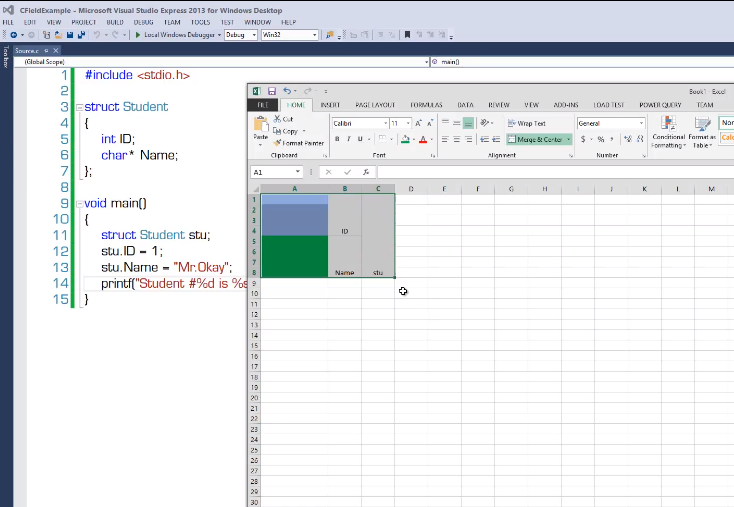734x507 pixels.
Task: Open Excel Name Box dropdown arrow
Action: point(298,172)
